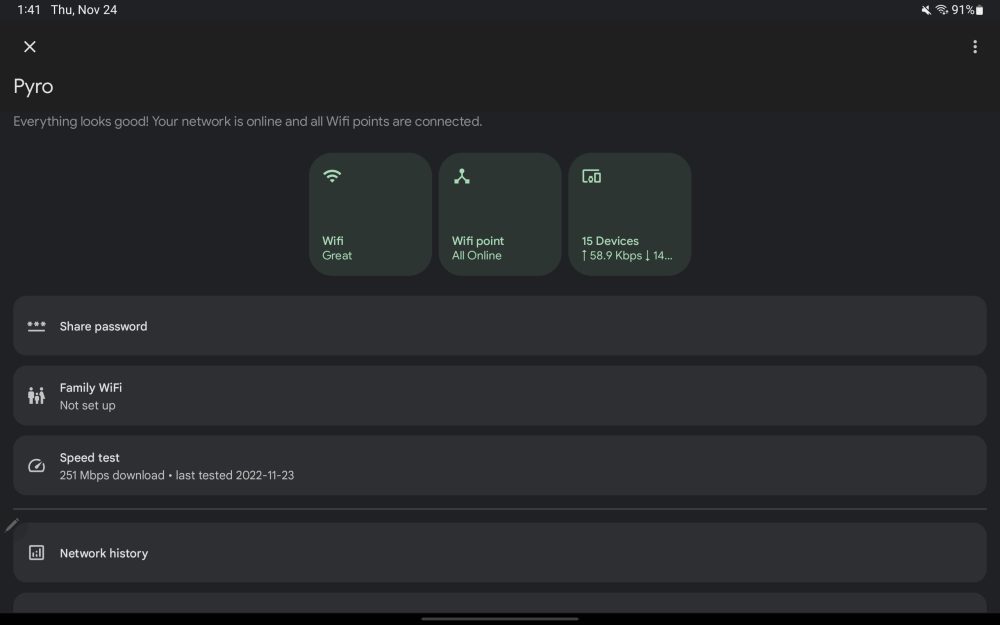View the "All Online" Wifi point status

tap(477, 255)
